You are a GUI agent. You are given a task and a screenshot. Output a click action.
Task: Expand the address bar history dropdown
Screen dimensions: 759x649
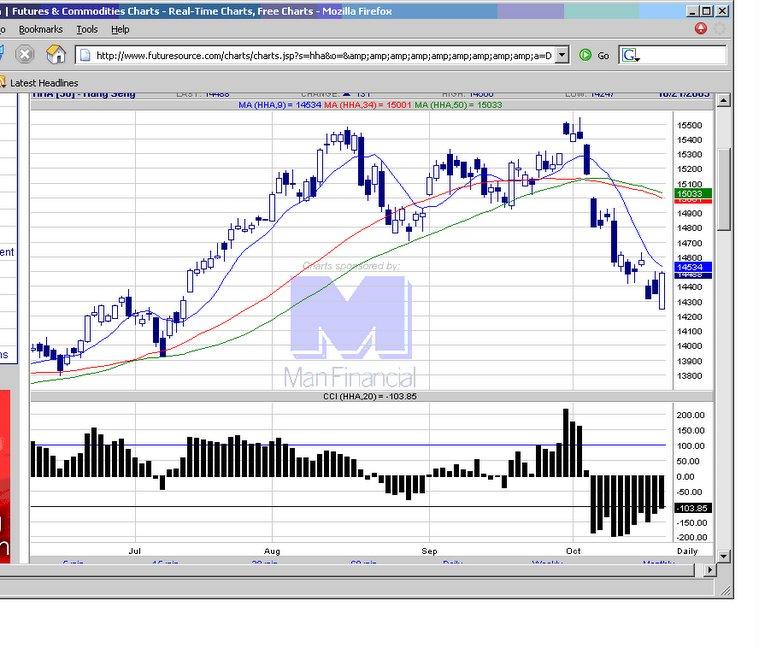pos(562,55)
